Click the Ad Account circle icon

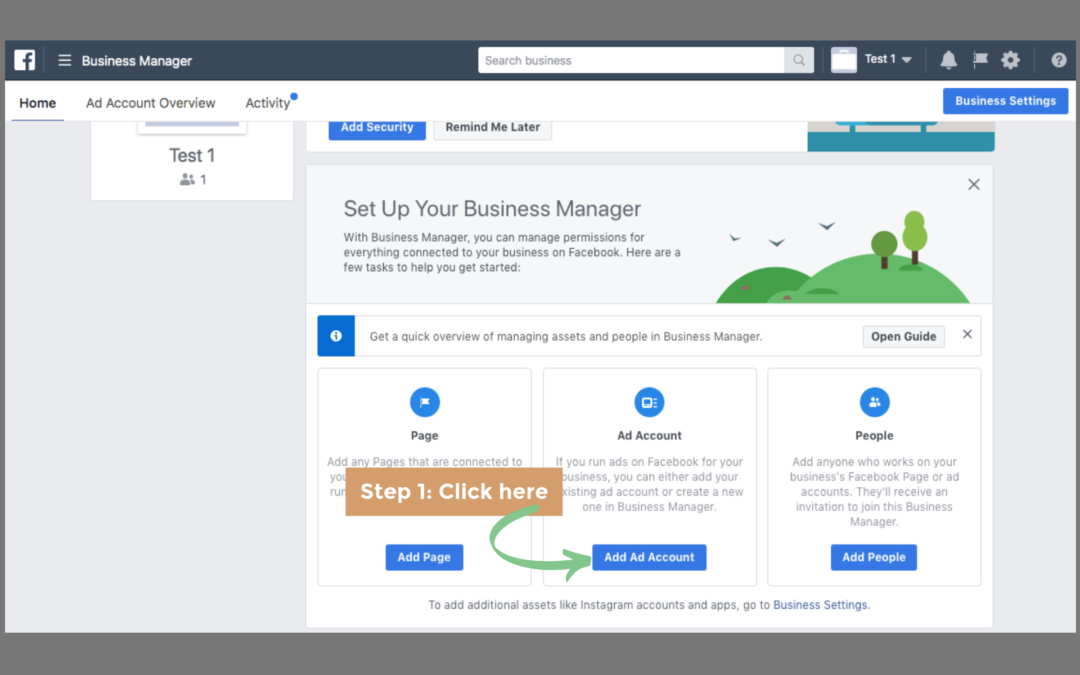[x=649, y=402]
